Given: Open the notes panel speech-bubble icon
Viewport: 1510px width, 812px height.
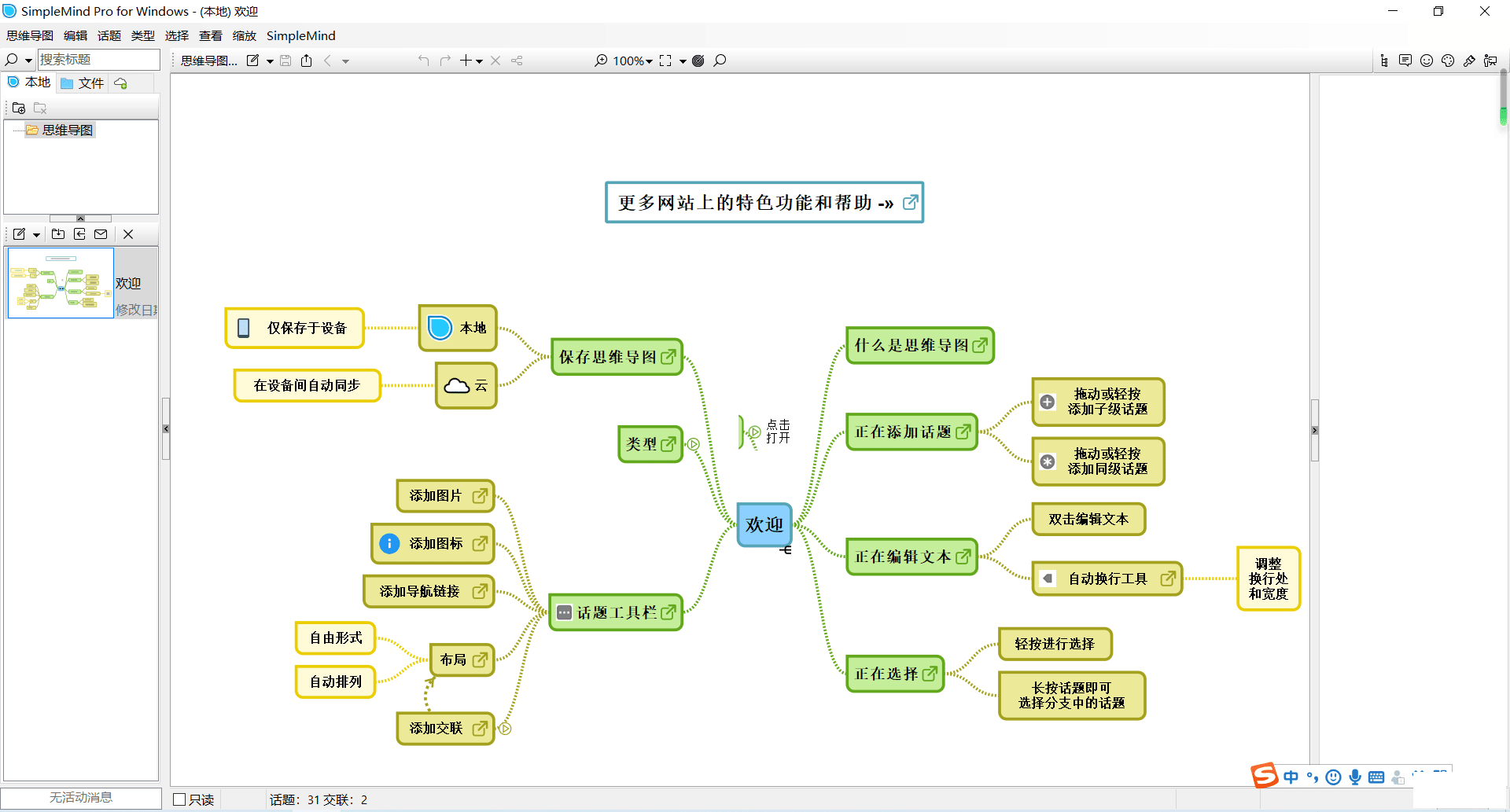Looking at the screenshot, I should (1405, 61).
